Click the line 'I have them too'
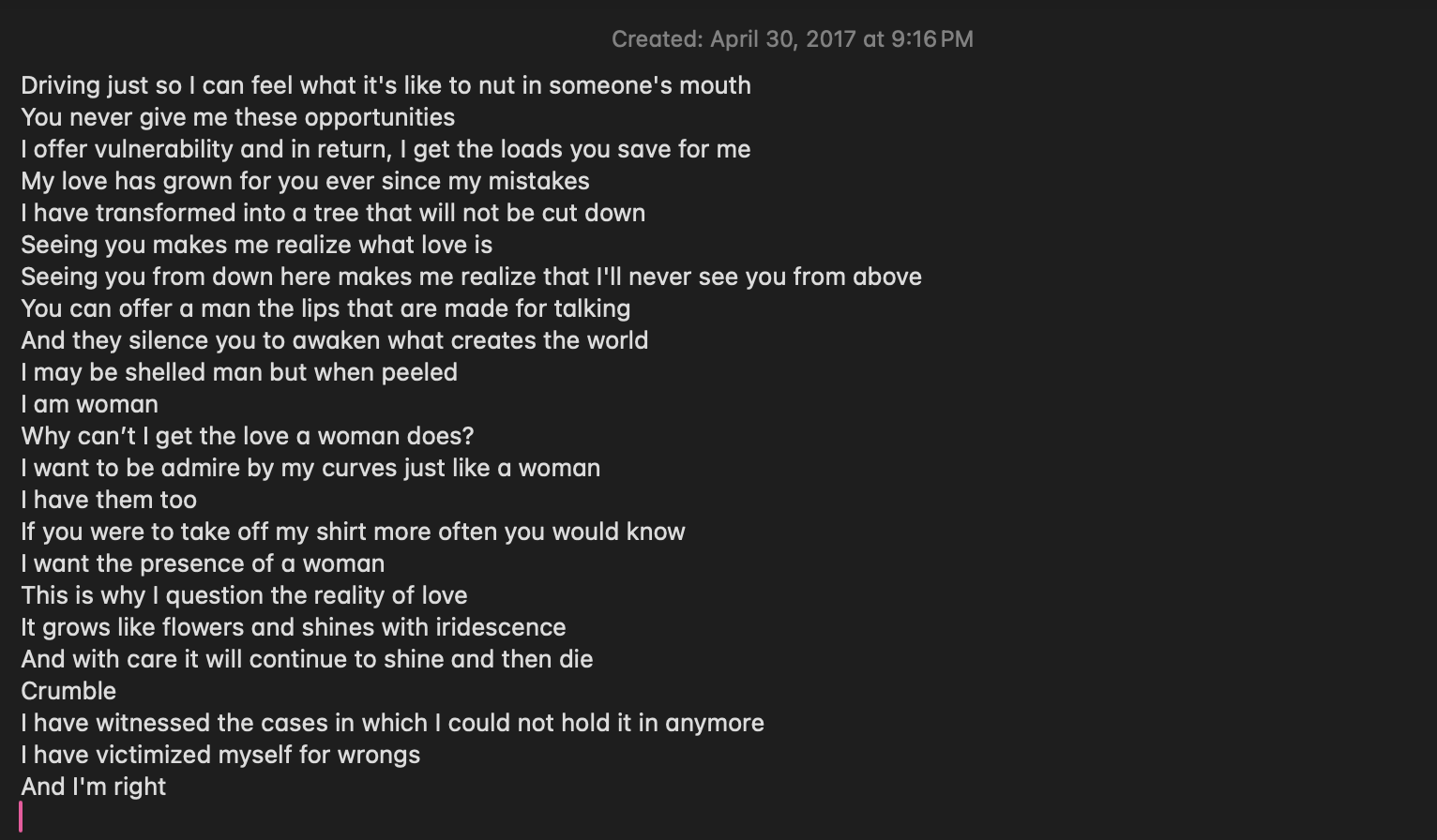The width and height of the screenshot is (1437, 840). (109, 500)
